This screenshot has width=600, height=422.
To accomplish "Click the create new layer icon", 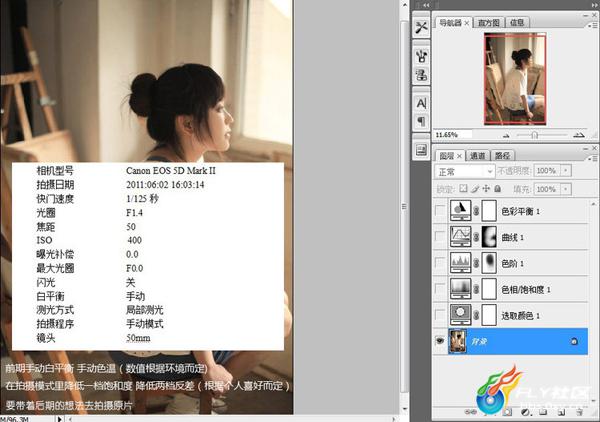I will click(x=561, y=412).
